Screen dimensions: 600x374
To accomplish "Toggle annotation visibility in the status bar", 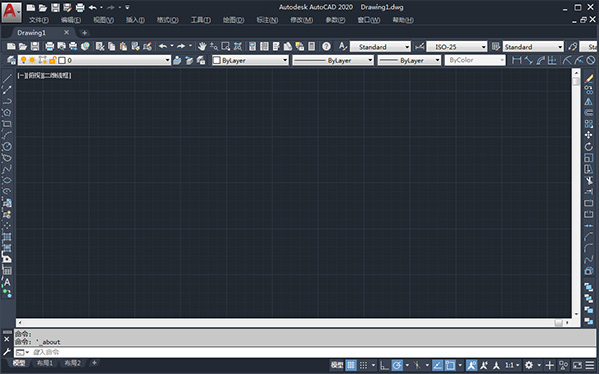I will (472, 365).
